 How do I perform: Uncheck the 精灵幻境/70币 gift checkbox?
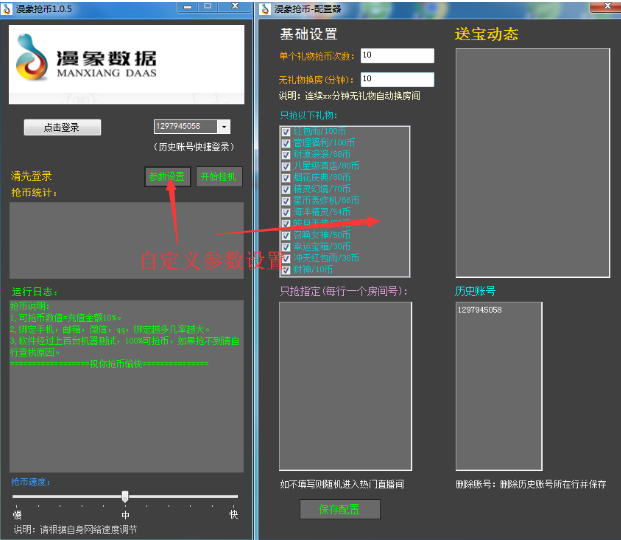tap(286, 189)
